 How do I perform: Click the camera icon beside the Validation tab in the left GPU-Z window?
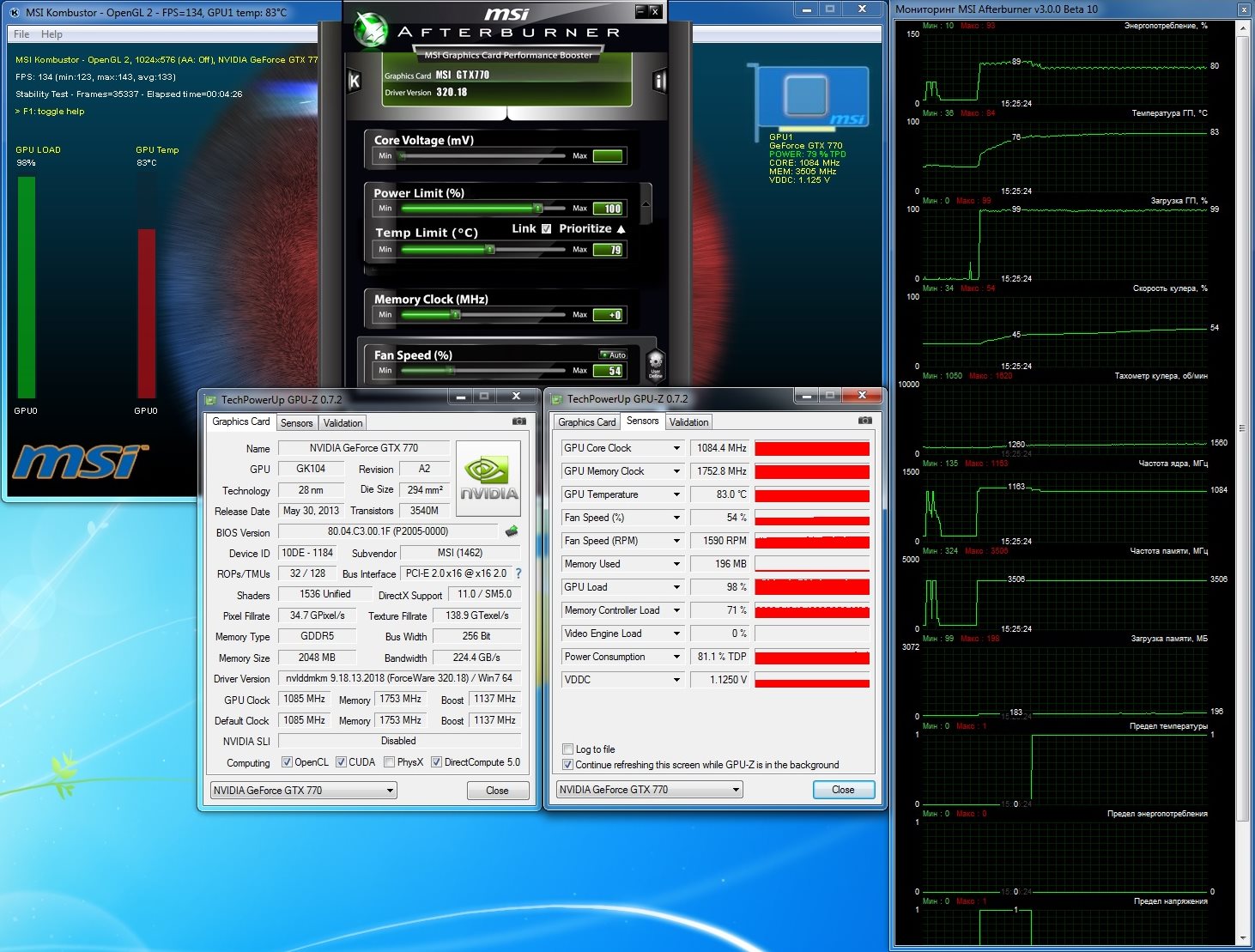click(x=518, y=421)
